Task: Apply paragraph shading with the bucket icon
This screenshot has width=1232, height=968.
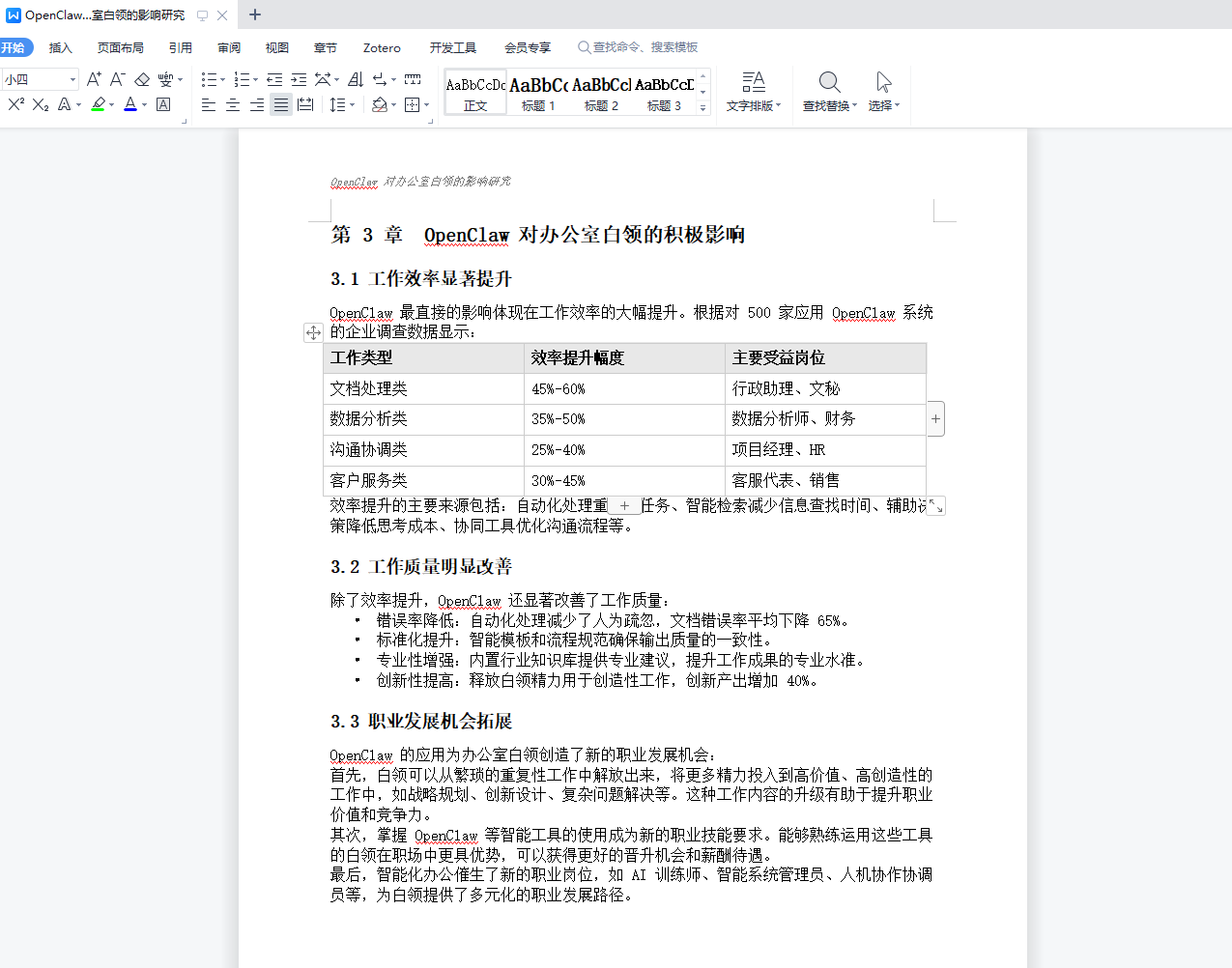Action: (x=380, y=104)
